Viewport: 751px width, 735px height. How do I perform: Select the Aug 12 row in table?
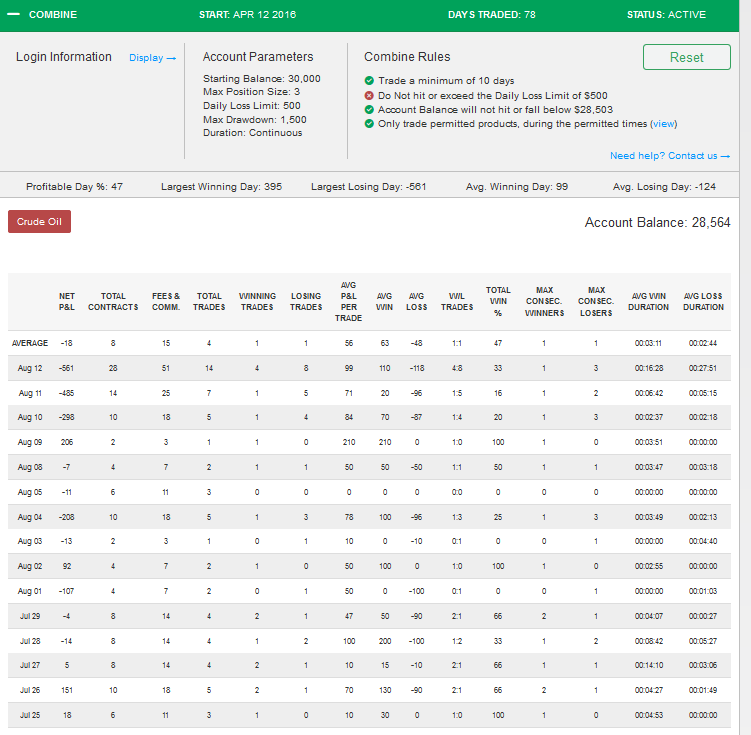click(x=369, y=368)
